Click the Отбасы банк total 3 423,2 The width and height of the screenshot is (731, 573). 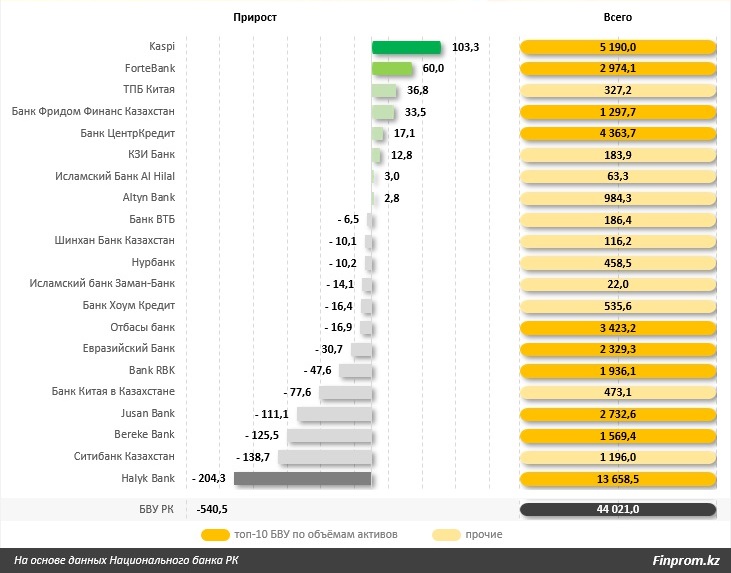[618, 328]
